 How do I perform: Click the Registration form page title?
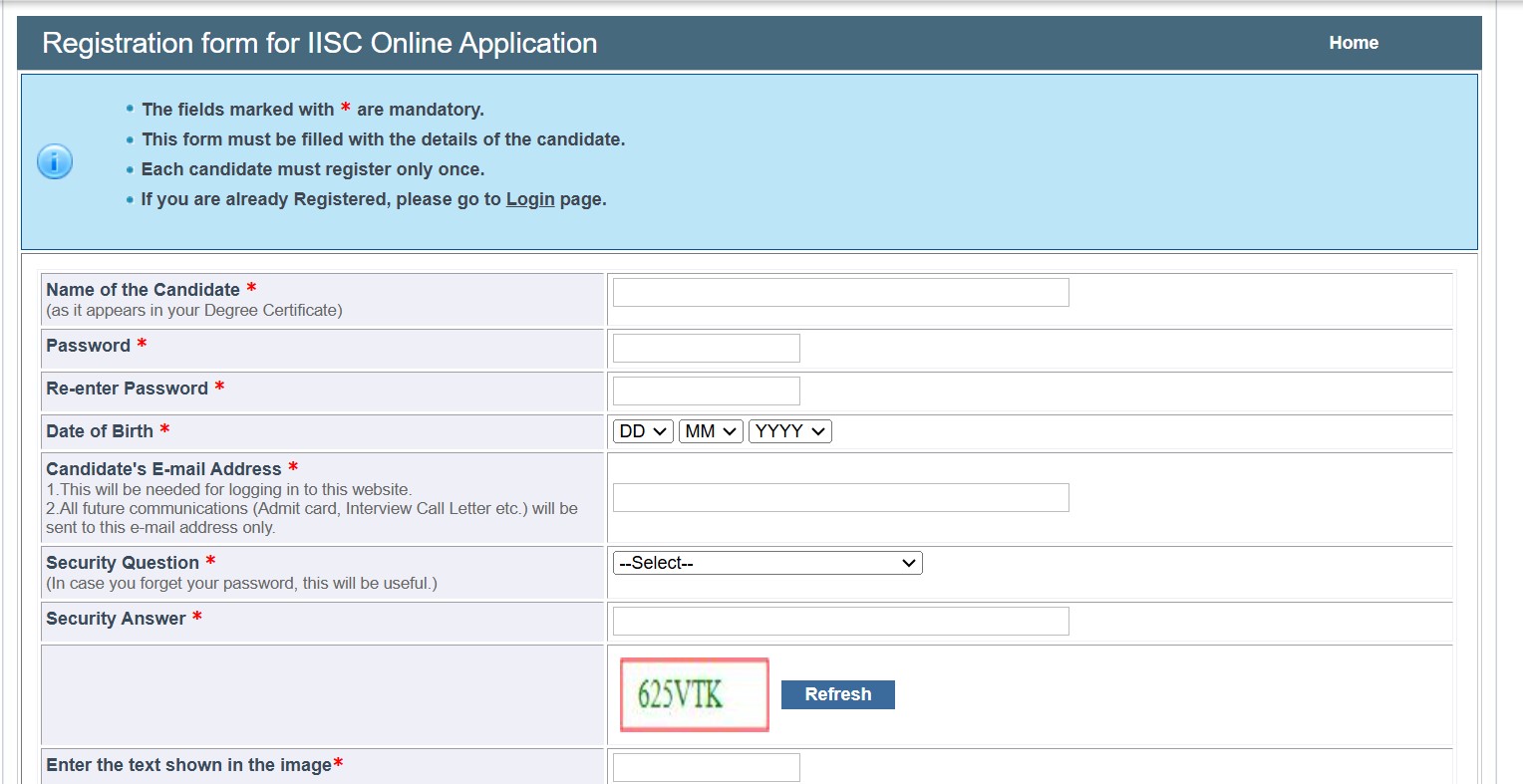tap(319, 44)
